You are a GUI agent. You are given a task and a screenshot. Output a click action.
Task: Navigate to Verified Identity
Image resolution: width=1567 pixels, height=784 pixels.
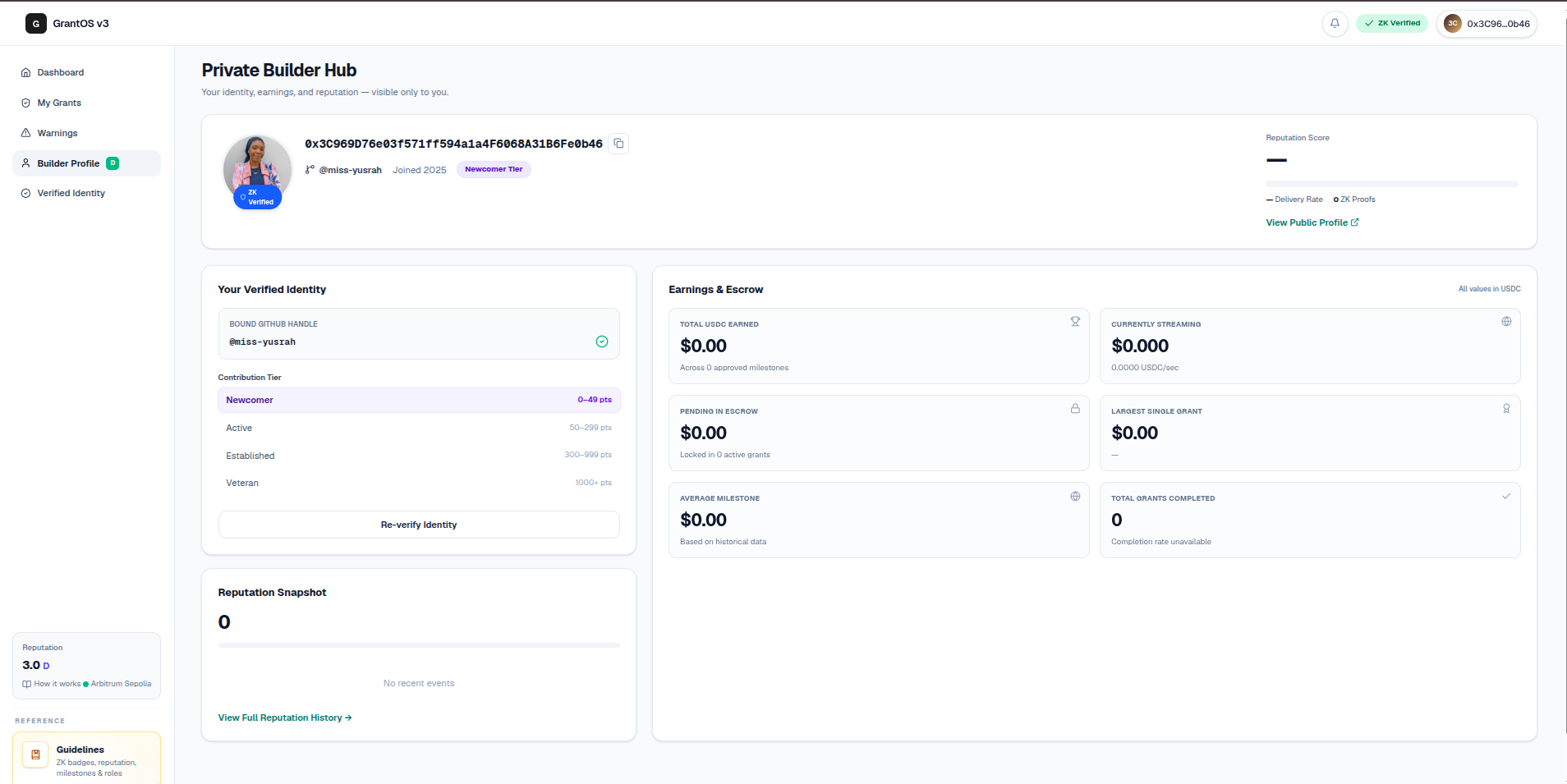pos(86,193)
